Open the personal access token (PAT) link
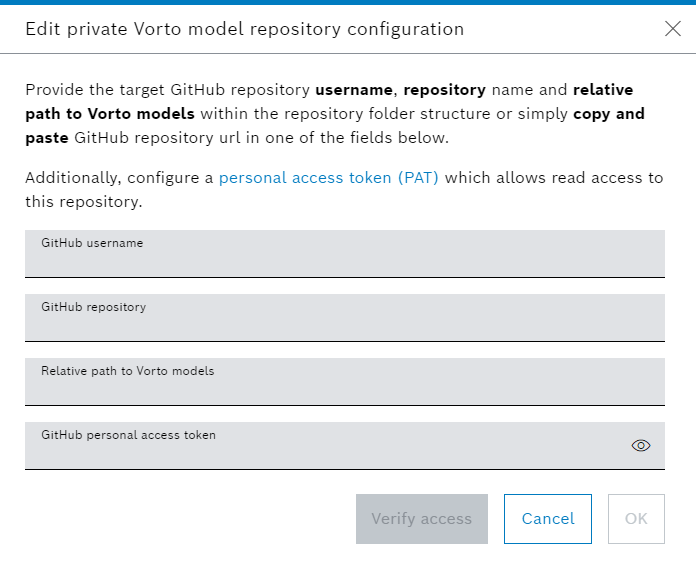This screenshot has height=574, width=696. click(x=328, y=178)
